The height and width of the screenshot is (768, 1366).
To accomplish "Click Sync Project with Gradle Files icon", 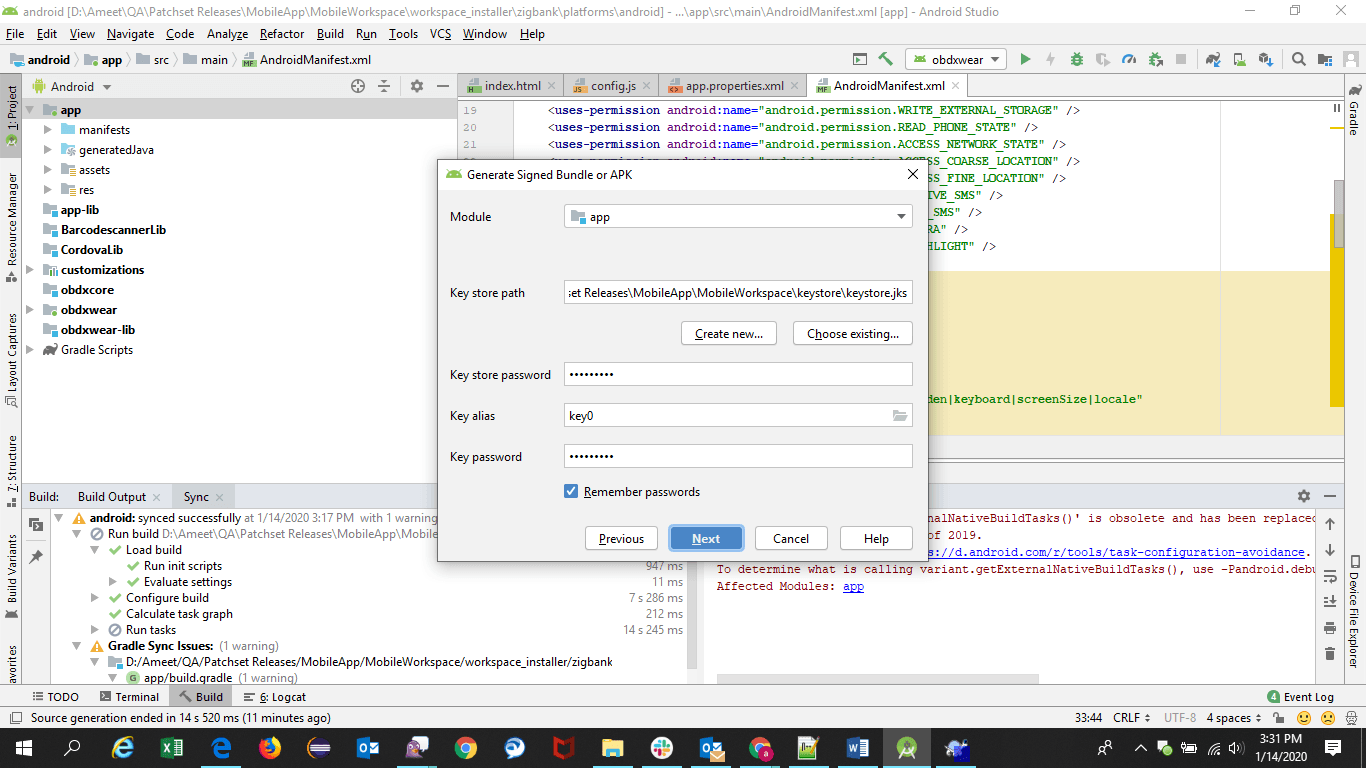I will pos(1213,60).
